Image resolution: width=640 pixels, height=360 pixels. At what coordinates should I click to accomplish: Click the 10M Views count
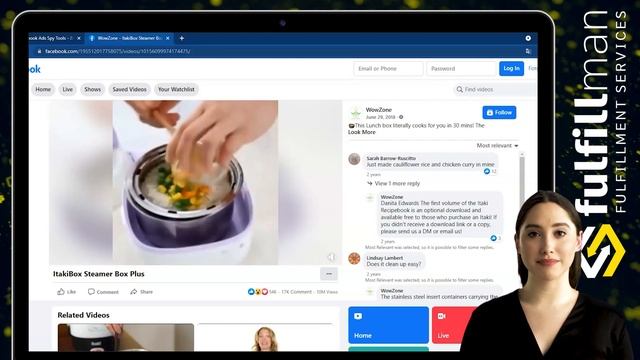coord(327,292)
